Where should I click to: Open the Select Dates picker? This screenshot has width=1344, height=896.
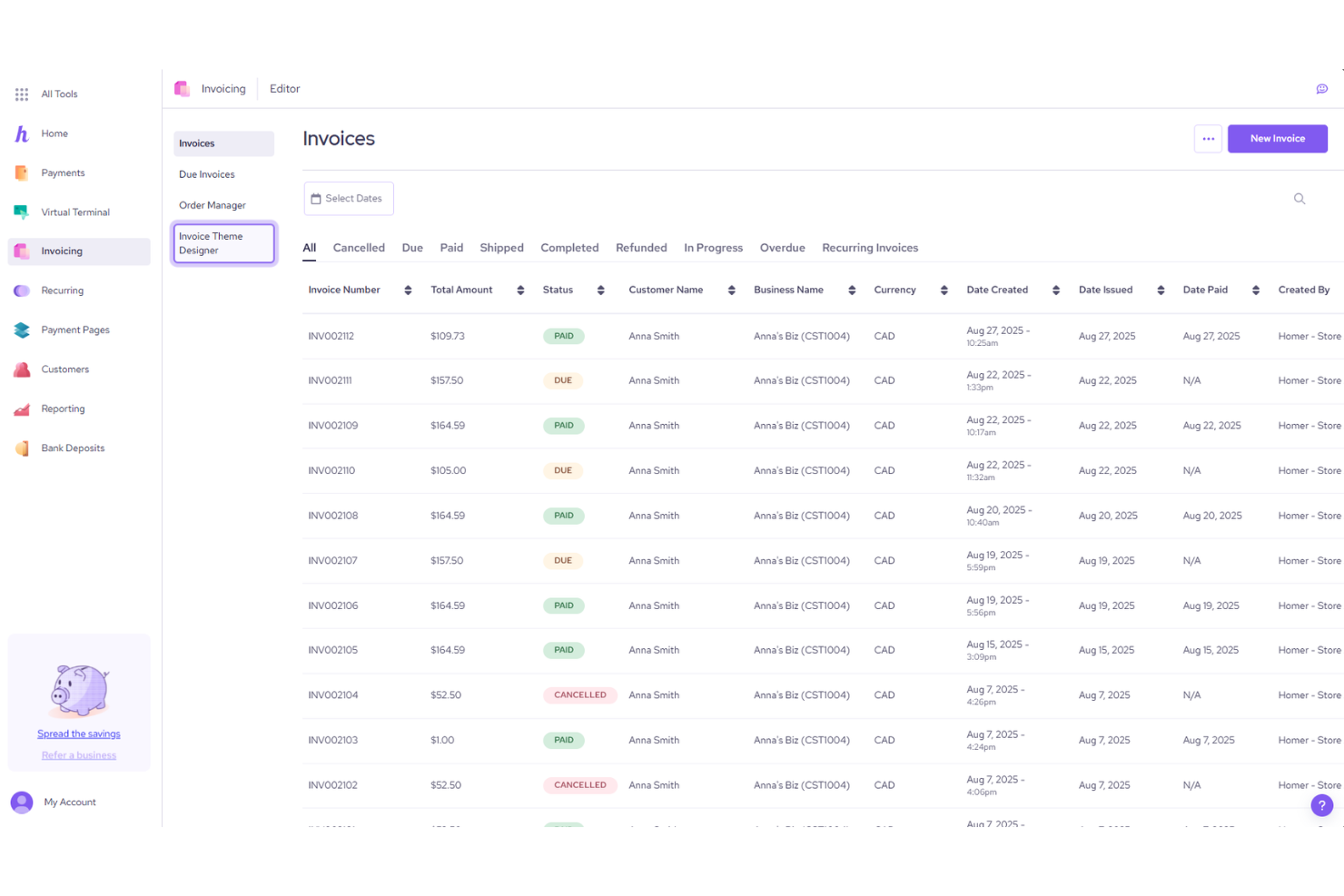point(348,198)
